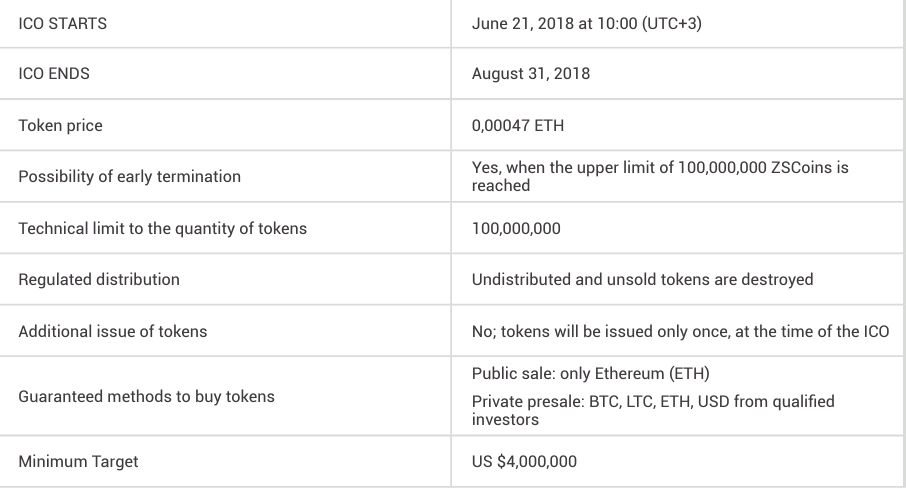This screenshot has width=906, height=489.
Task: Click the "ICO STARTS" row label
Action: tap(63, 23)
